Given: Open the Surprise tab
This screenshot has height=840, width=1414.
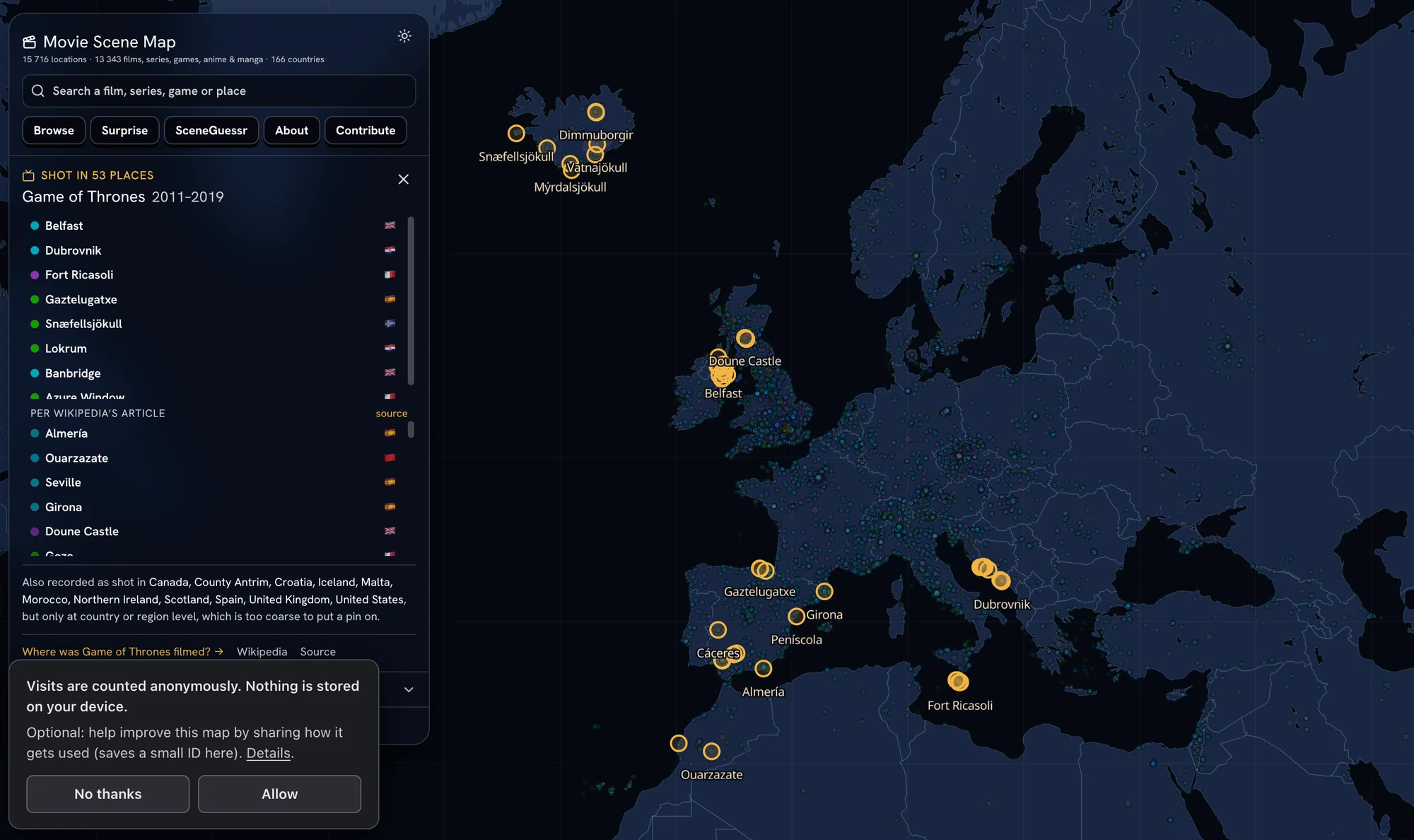Looking at the screenshot, I should click(x=124, y=131).
